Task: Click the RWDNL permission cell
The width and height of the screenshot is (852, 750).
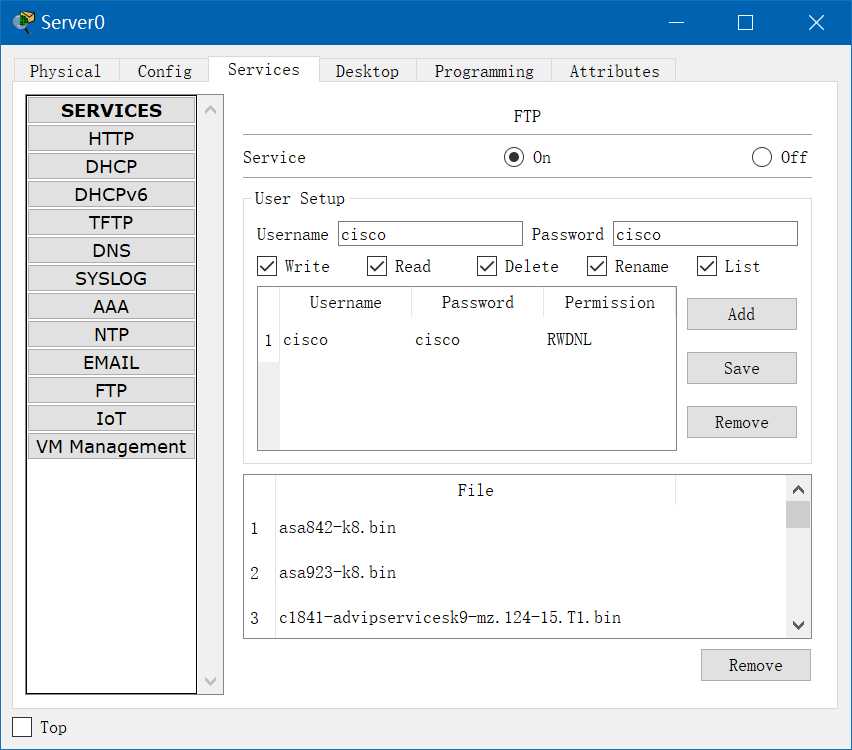Action: [610, 340]
